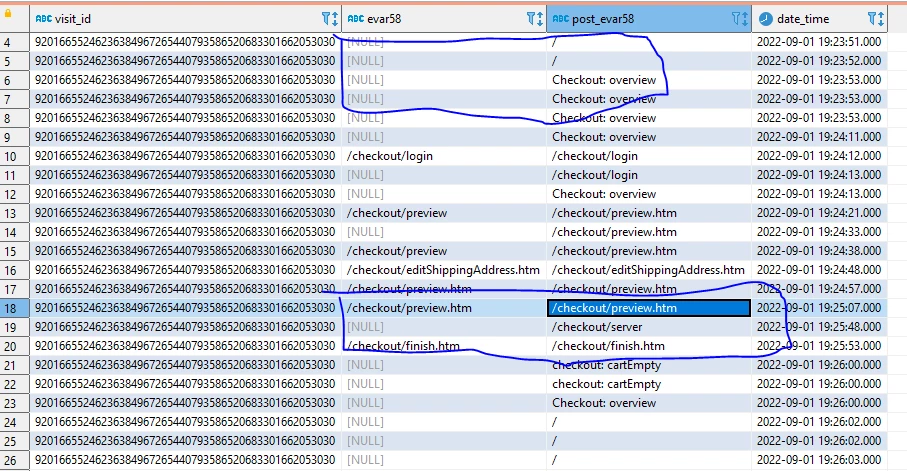Click the post_evar58 '/checkout/finish.htm' cell in row 20

(x=649, y=346)
